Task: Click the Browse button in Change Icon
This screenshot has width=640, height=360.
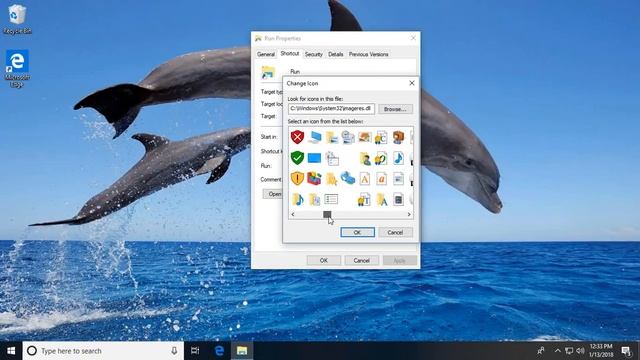Action: click(395, 109)
